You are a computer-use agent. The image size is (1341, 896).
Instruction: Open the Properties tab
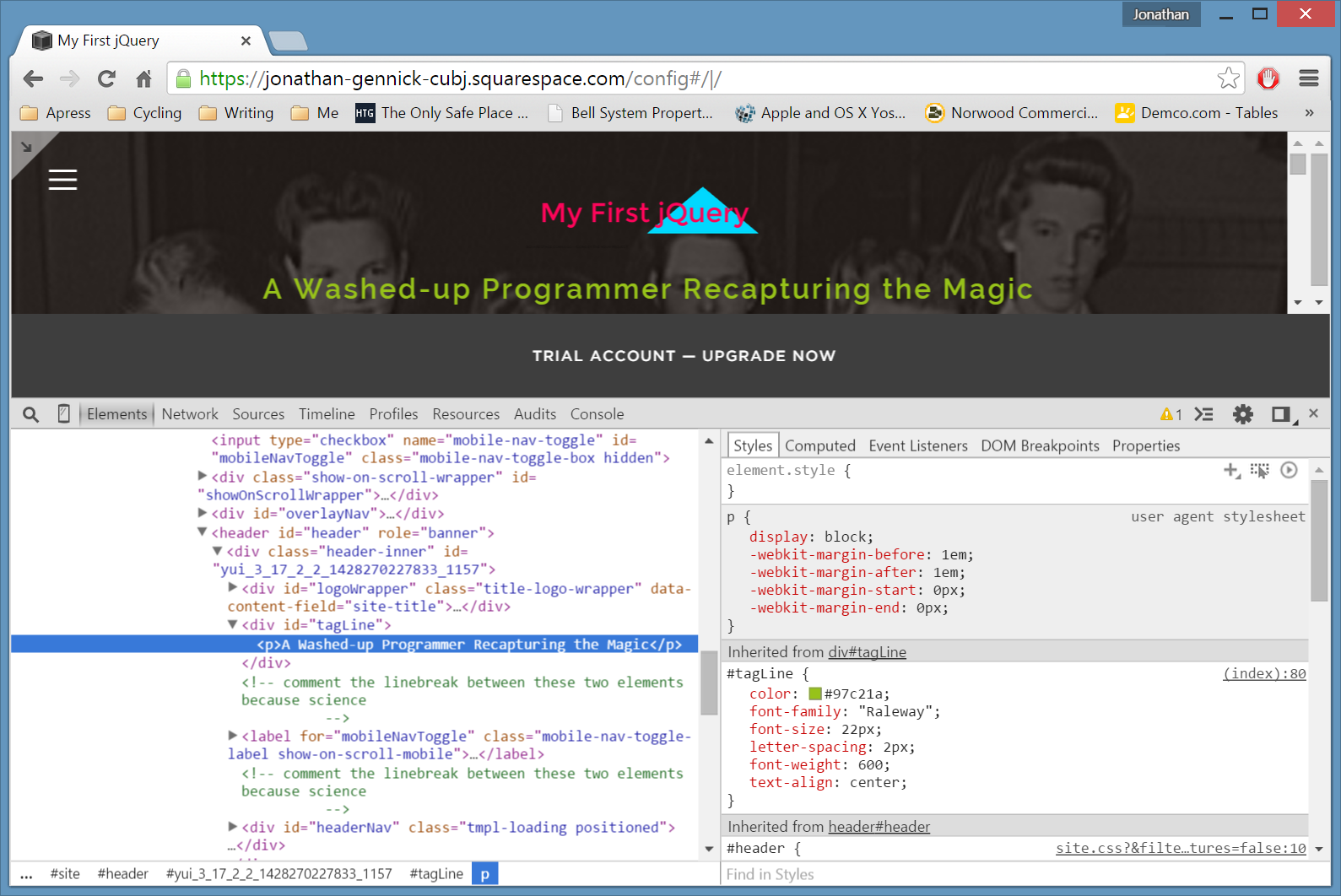(x=1146, y=445)
